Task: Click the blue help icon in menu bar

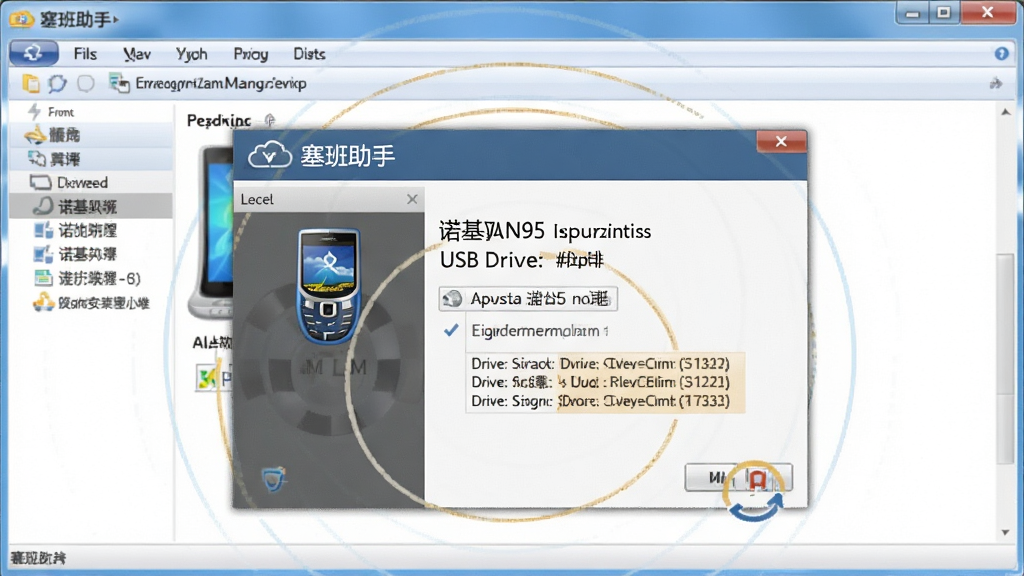Action: tap(1001, 54)
